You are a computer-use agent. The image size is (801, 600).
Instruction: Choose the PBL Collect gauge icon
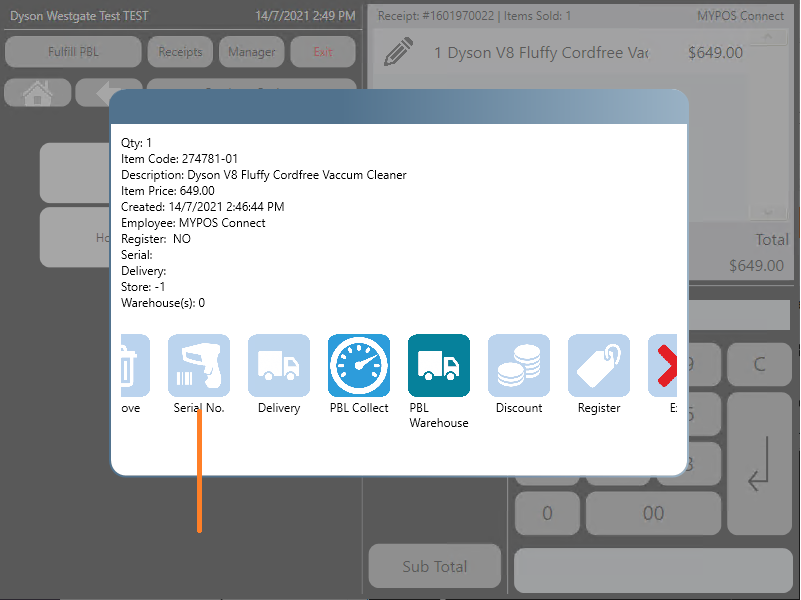(359, 365)
